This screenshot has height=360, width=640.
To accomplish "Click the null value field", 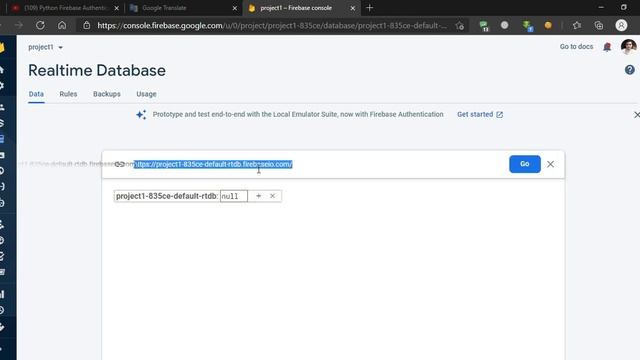I will 233,196.
